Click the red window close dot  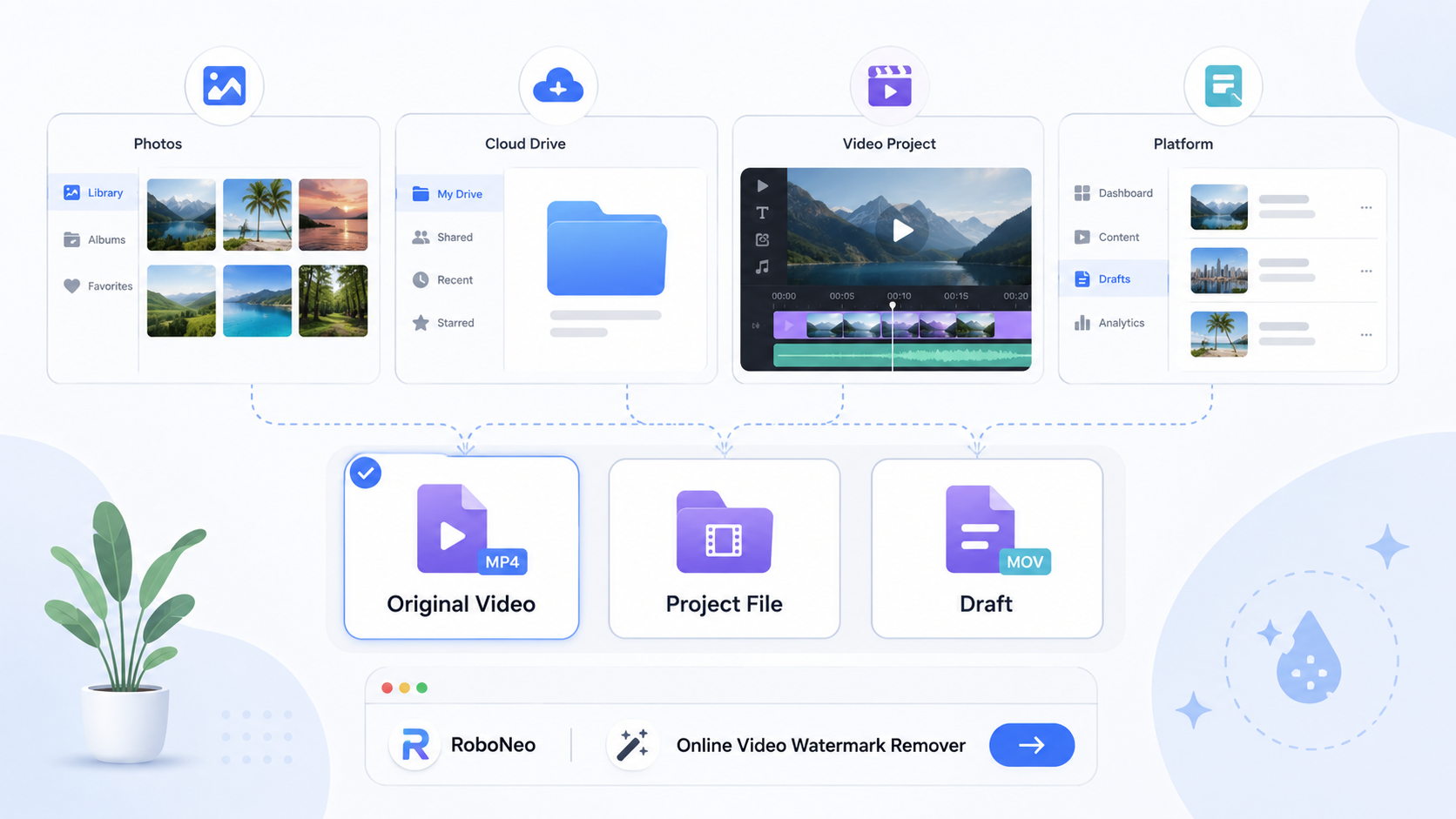387,688
